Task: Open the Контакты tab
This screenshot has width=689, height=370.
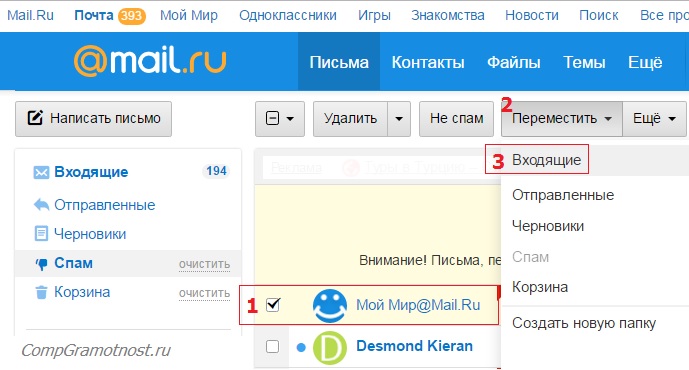Action: (x=428, y=62)
